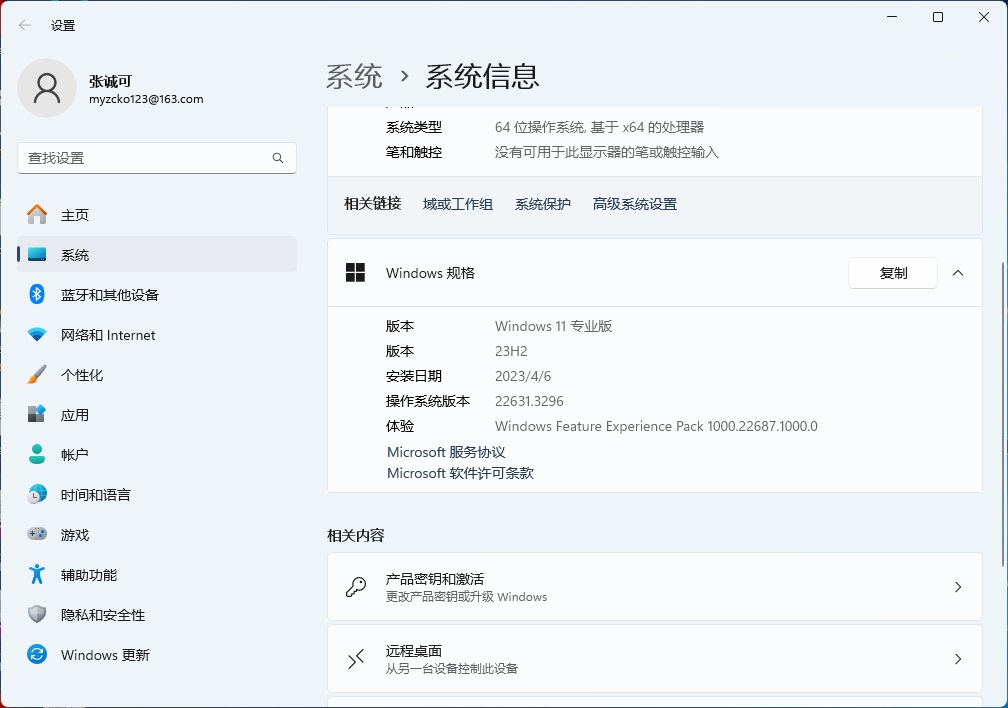Focus the 查找设置 search field
The image size is (1008, 708).
(x=157, y=158)
